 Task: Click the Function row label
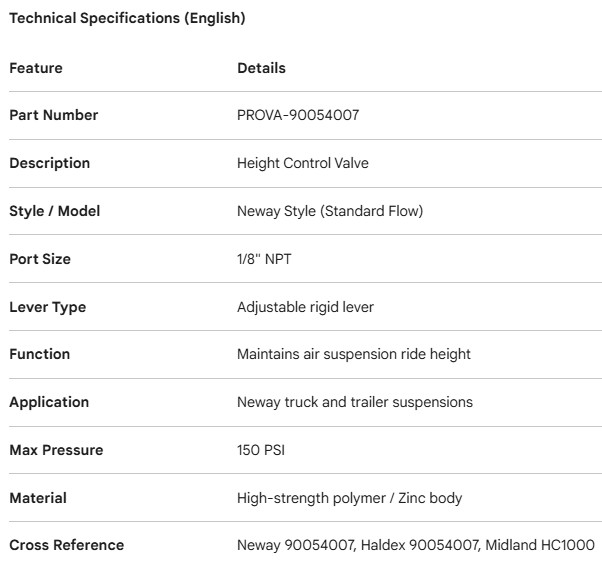40,354
